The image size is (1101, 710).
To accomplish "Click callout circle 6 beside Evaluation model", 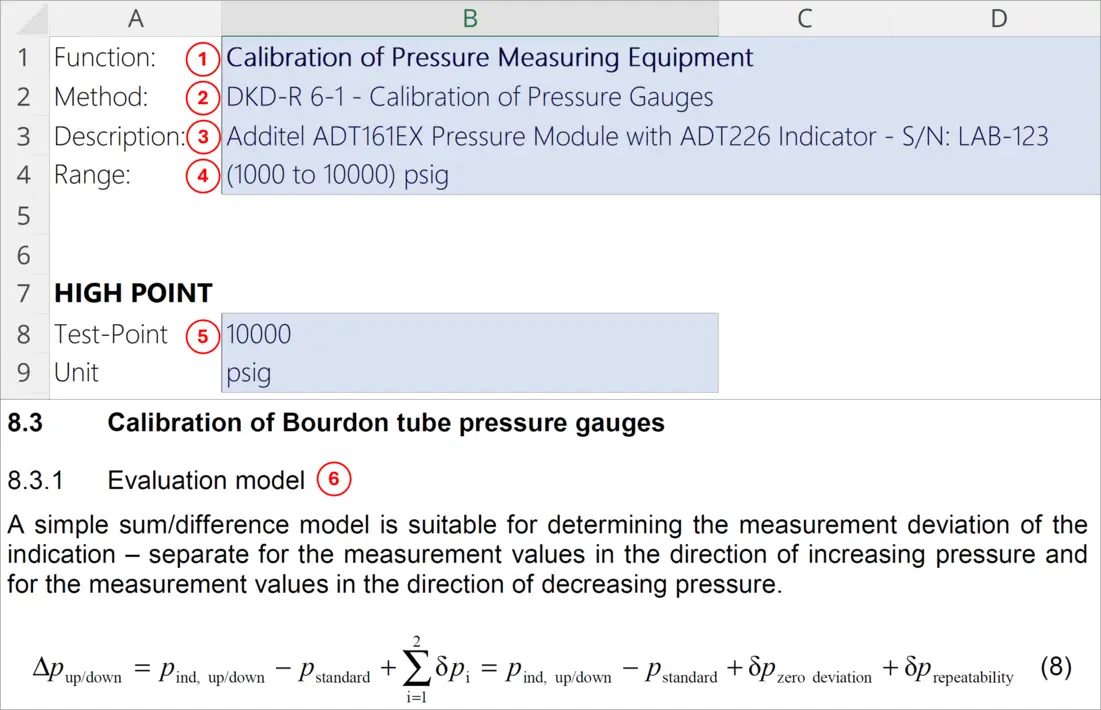I will click(335, 480).
